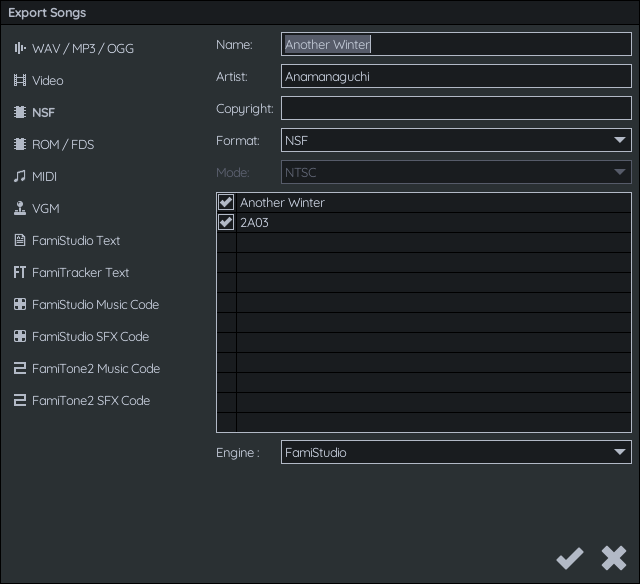Image resolution: width=640 pixels, height=584 pixels.
Task: Click the FamiStudio SFX Code icon
Action: point(20,336)
